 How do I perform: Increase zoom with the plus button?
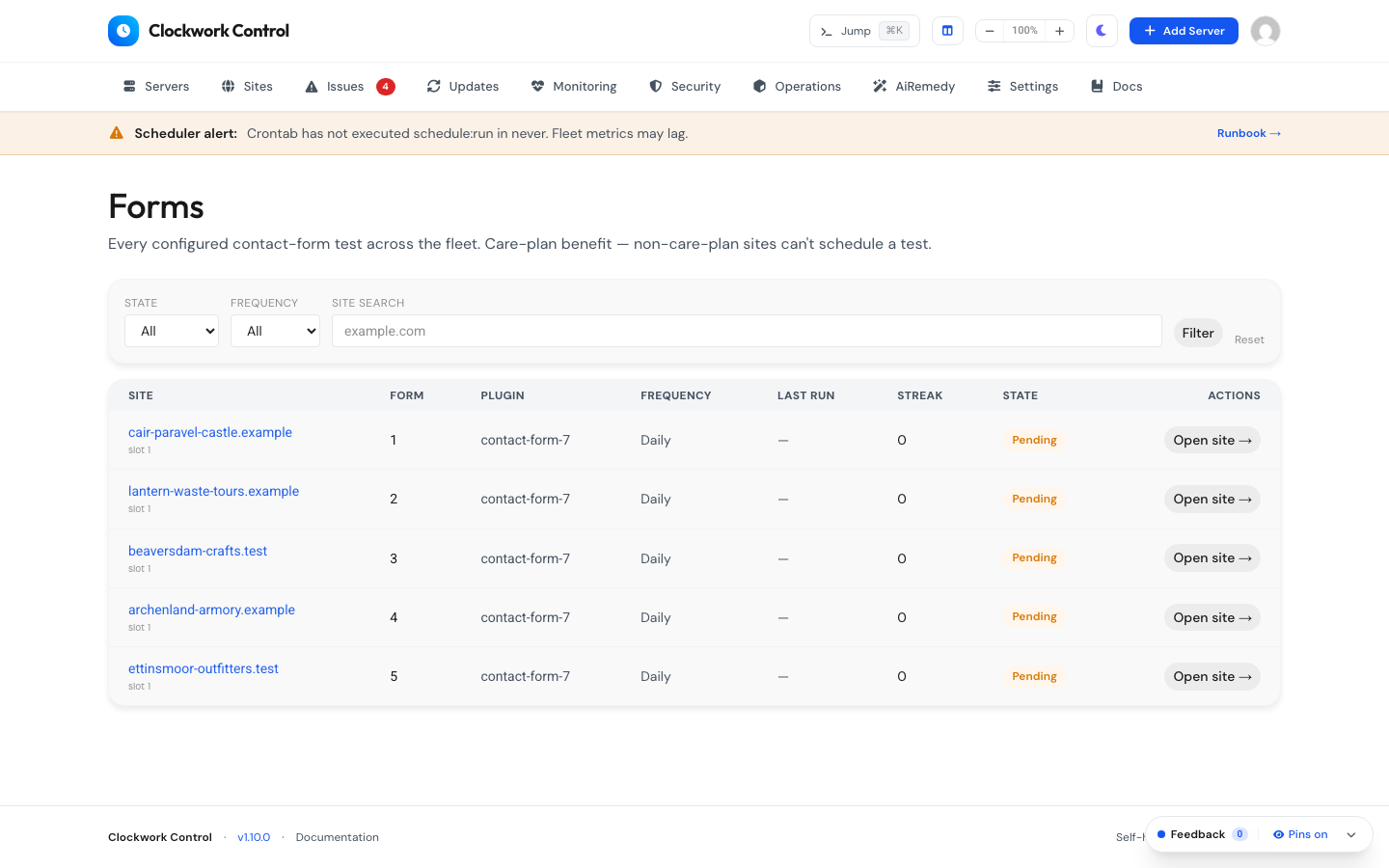coord(1059,31)
